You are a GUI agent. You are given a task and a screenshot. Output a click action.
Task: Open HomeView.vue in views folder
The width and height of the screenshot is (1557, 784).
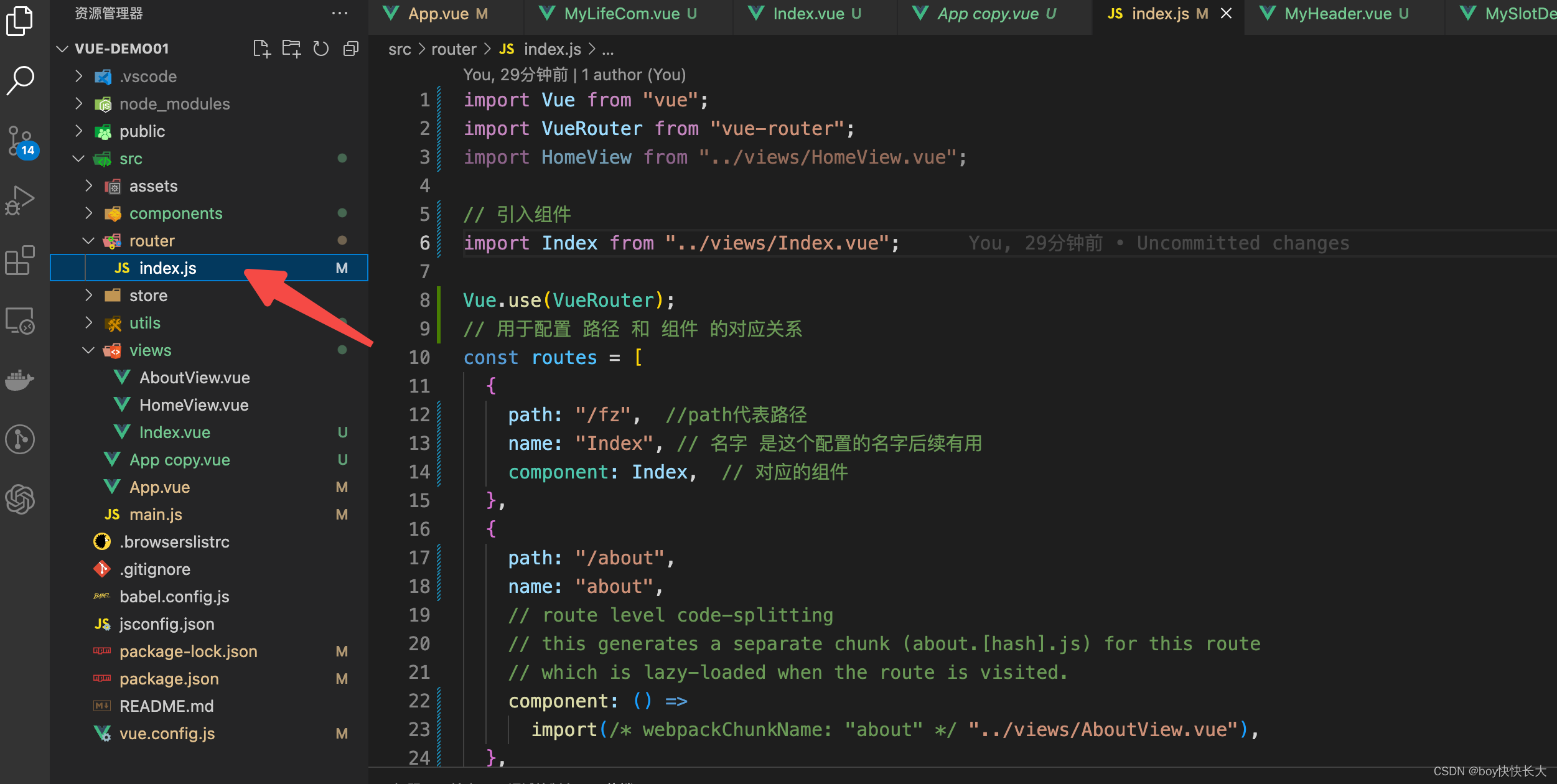[x=192, y=404]
